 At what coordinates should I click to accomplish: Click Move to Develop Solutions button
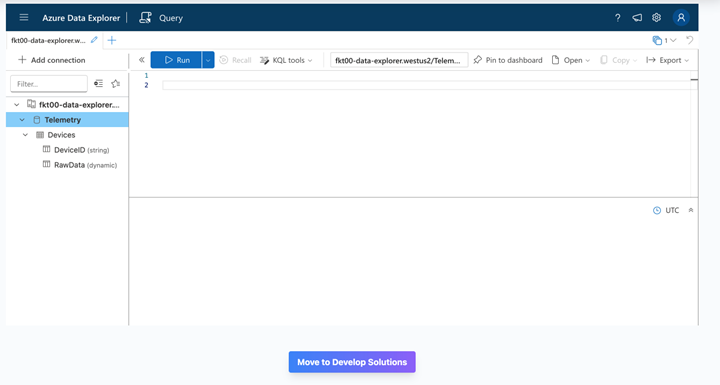tap(352, 362)
